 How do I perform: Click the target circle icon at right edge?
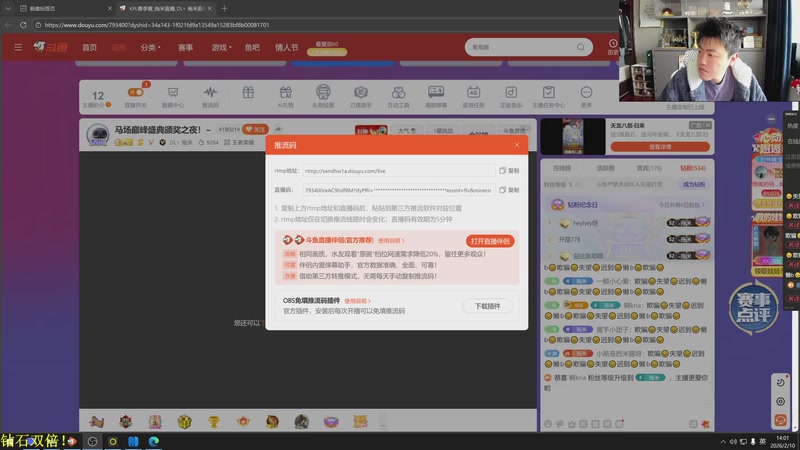click(x=781, y=402)
